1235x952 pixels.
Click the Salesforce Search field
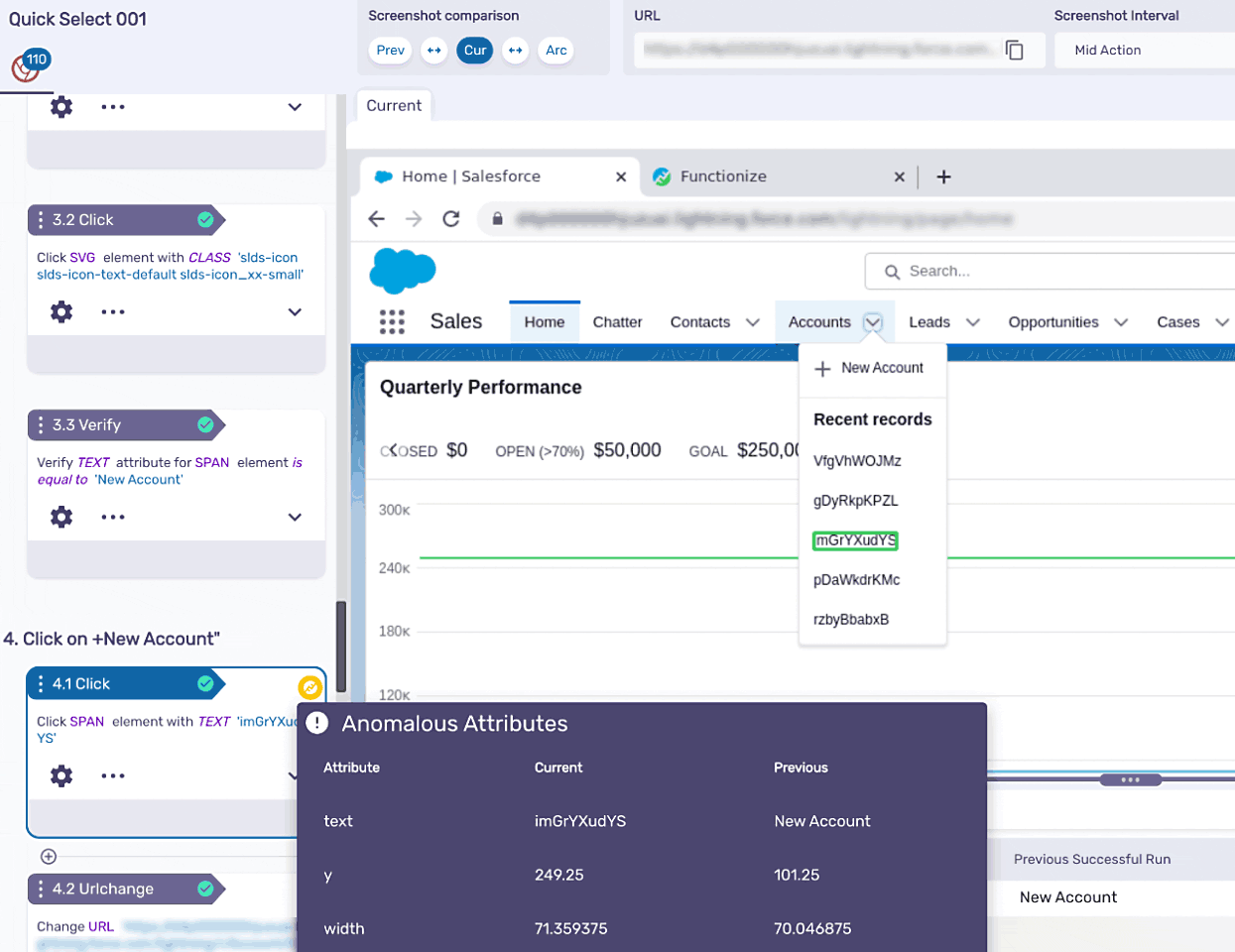click(1051, 271)
